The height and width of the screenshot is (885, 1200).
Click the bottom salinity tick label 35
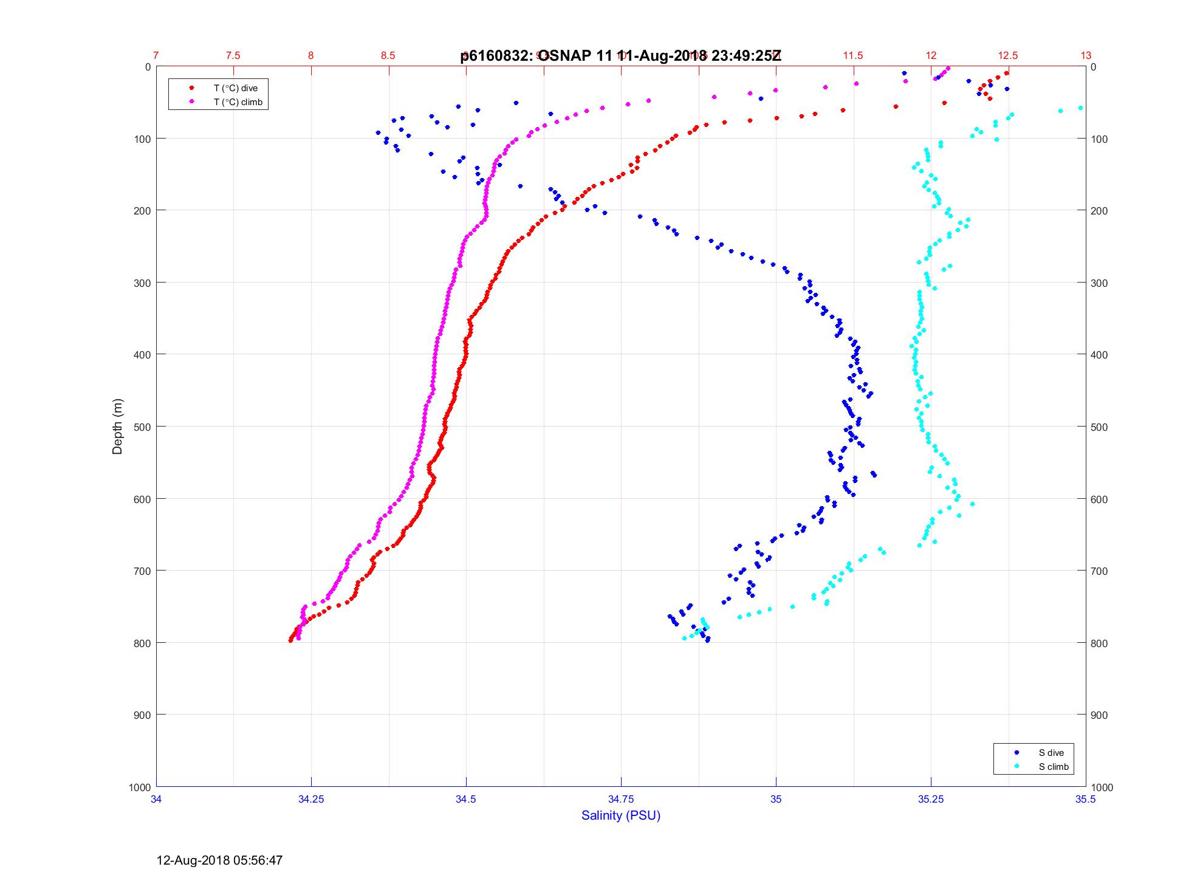tap(776, 800)
